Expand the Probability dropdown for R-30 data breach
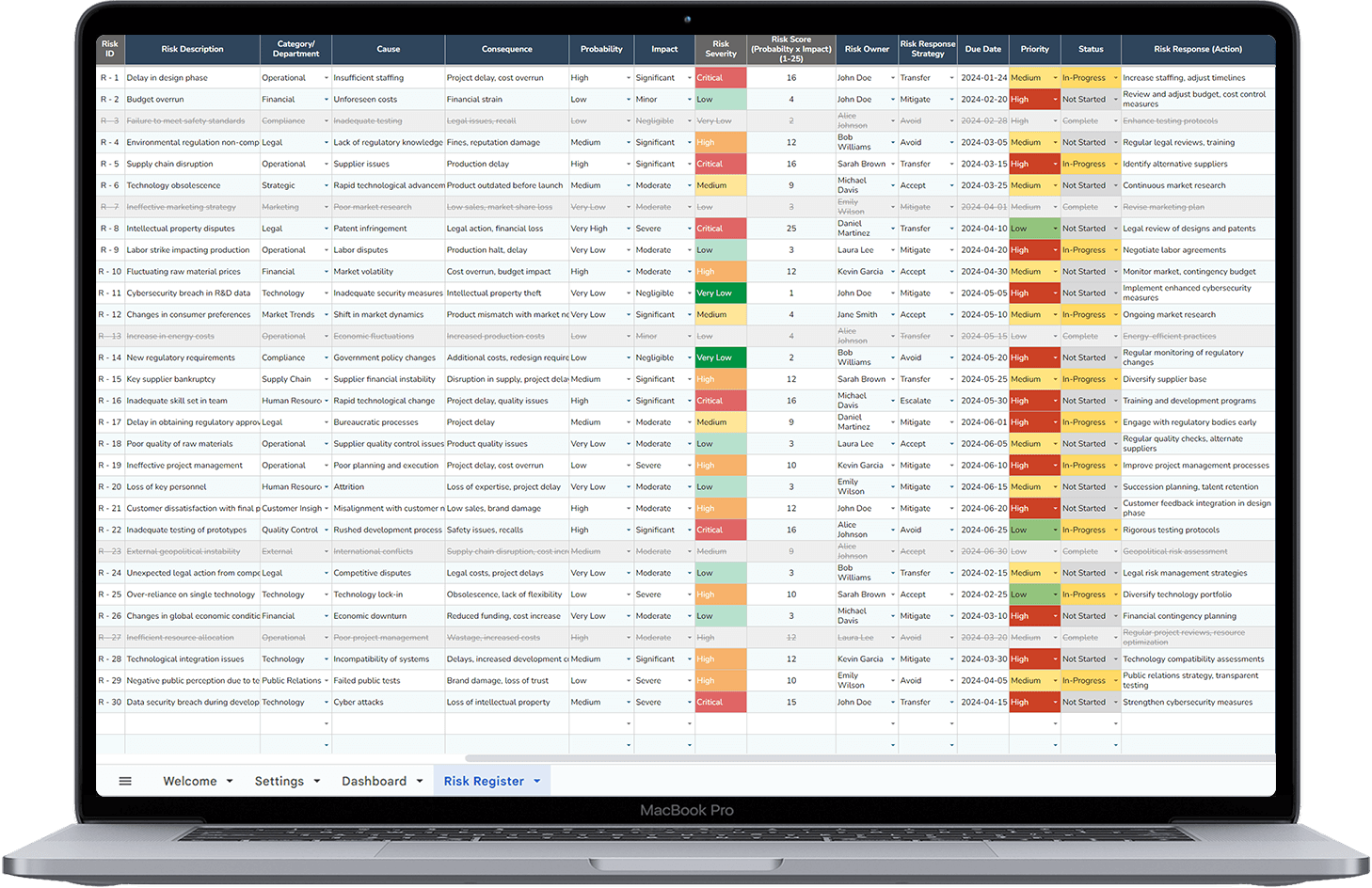Image resolution: width=1372 pixels, height=888 pixels. [x=626, y=701]
